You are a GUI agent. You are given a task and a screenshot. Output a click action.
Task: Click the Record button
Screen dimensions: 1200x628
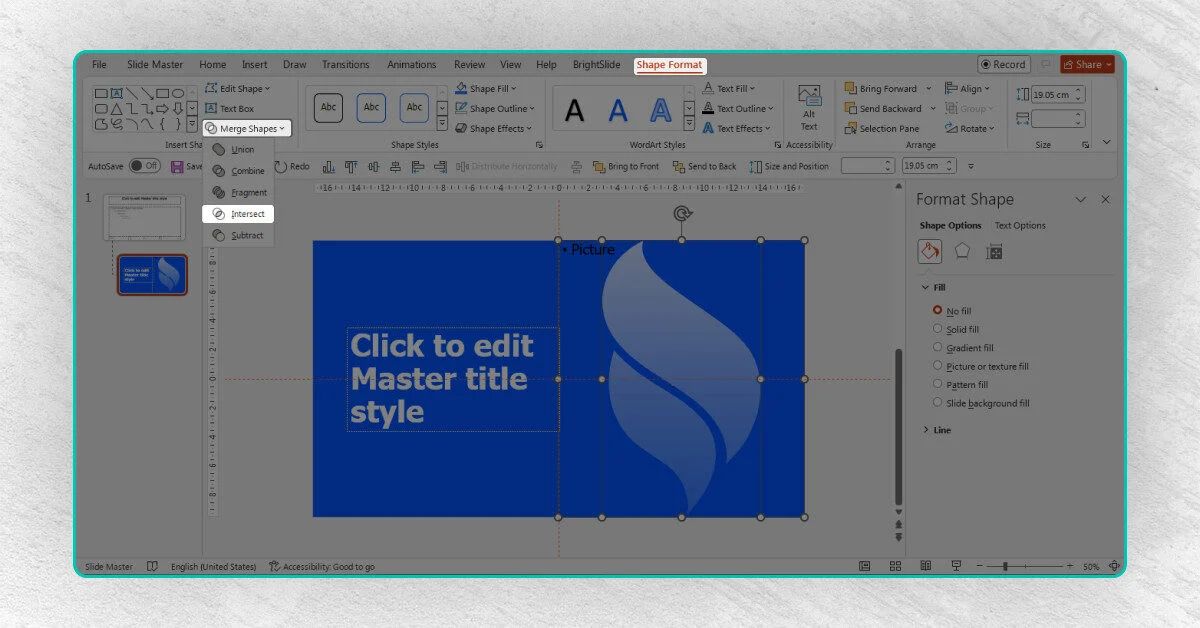(1003, 65)
